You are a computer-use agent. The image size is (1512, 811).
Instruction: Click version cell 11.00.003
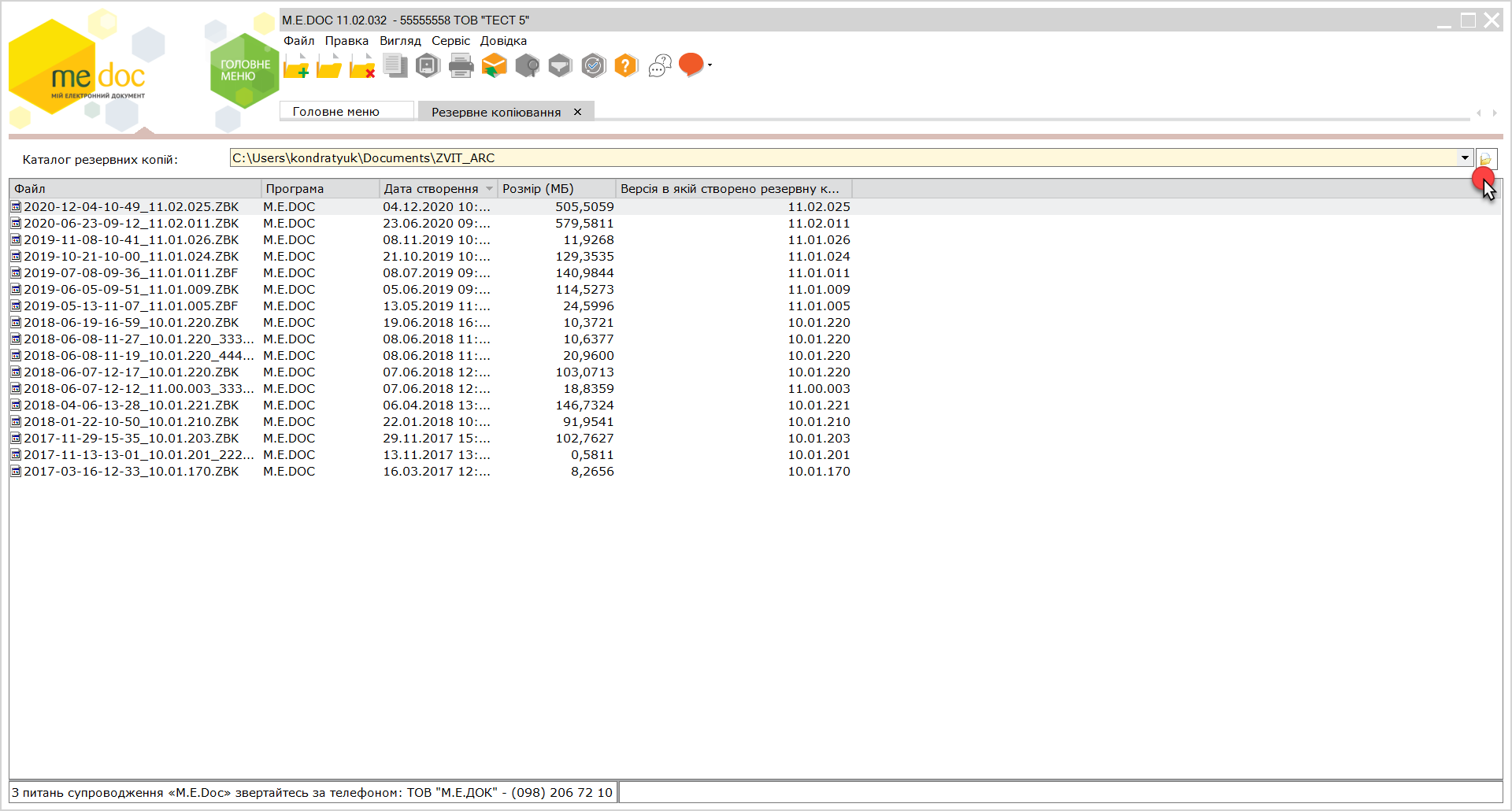[819, 389]
